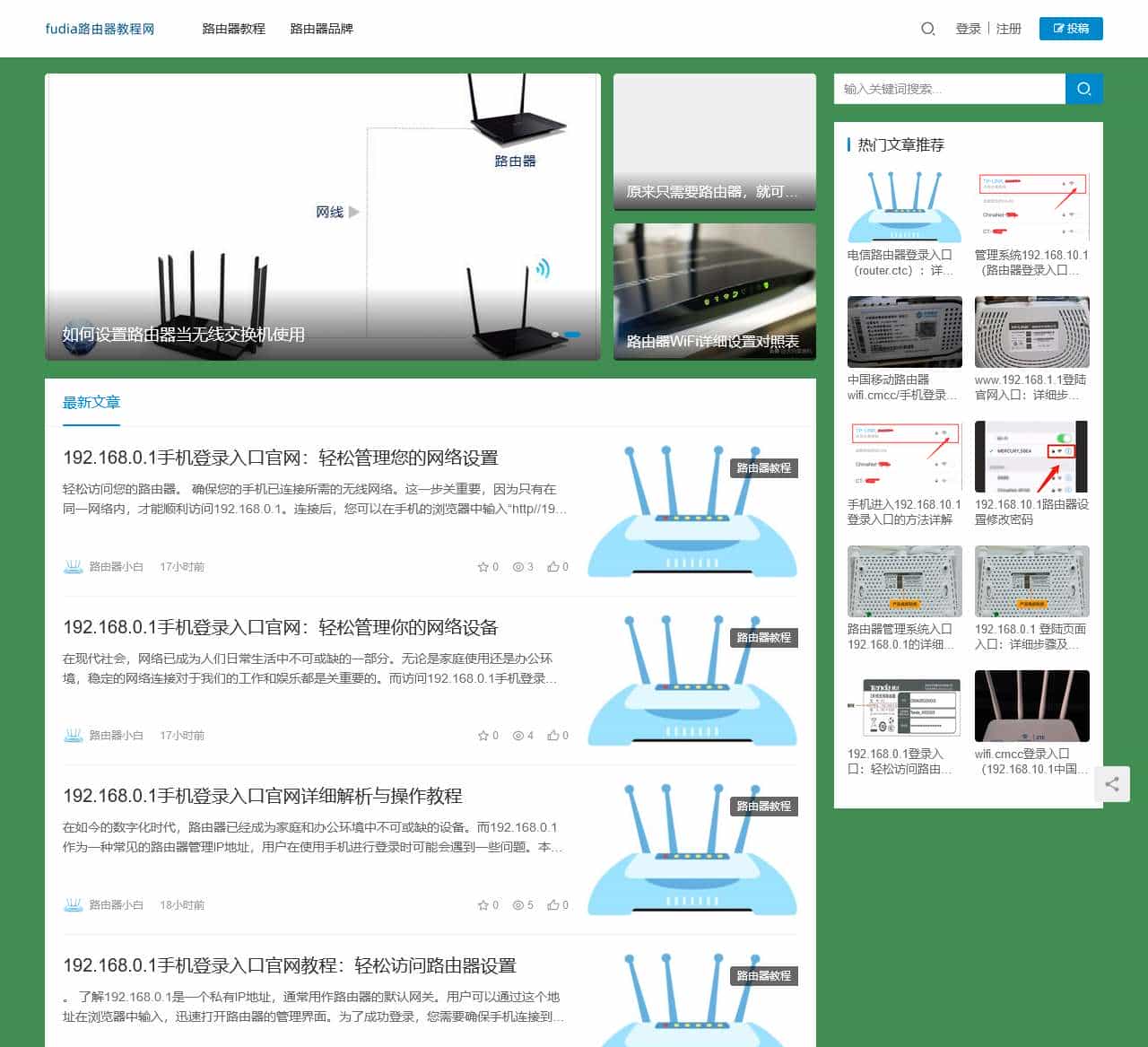Click the 路由器教程 tag on '轻松管理您的网络设置'
The height and width of the screenshot is (1047, 1148).
(x=764, y=468)
